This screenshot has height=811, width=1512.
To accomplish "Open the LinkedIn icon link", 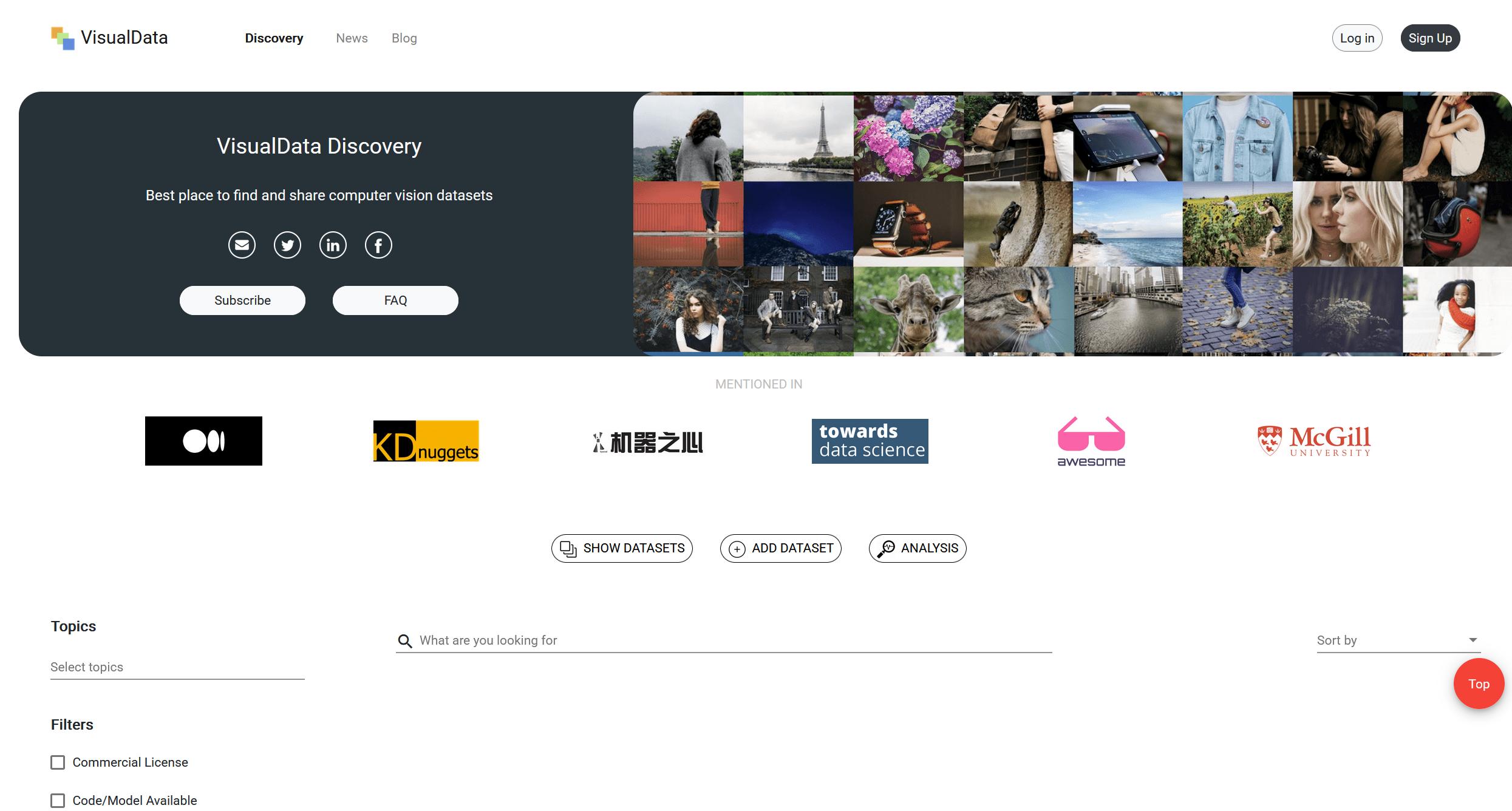I will click(333, 245).
